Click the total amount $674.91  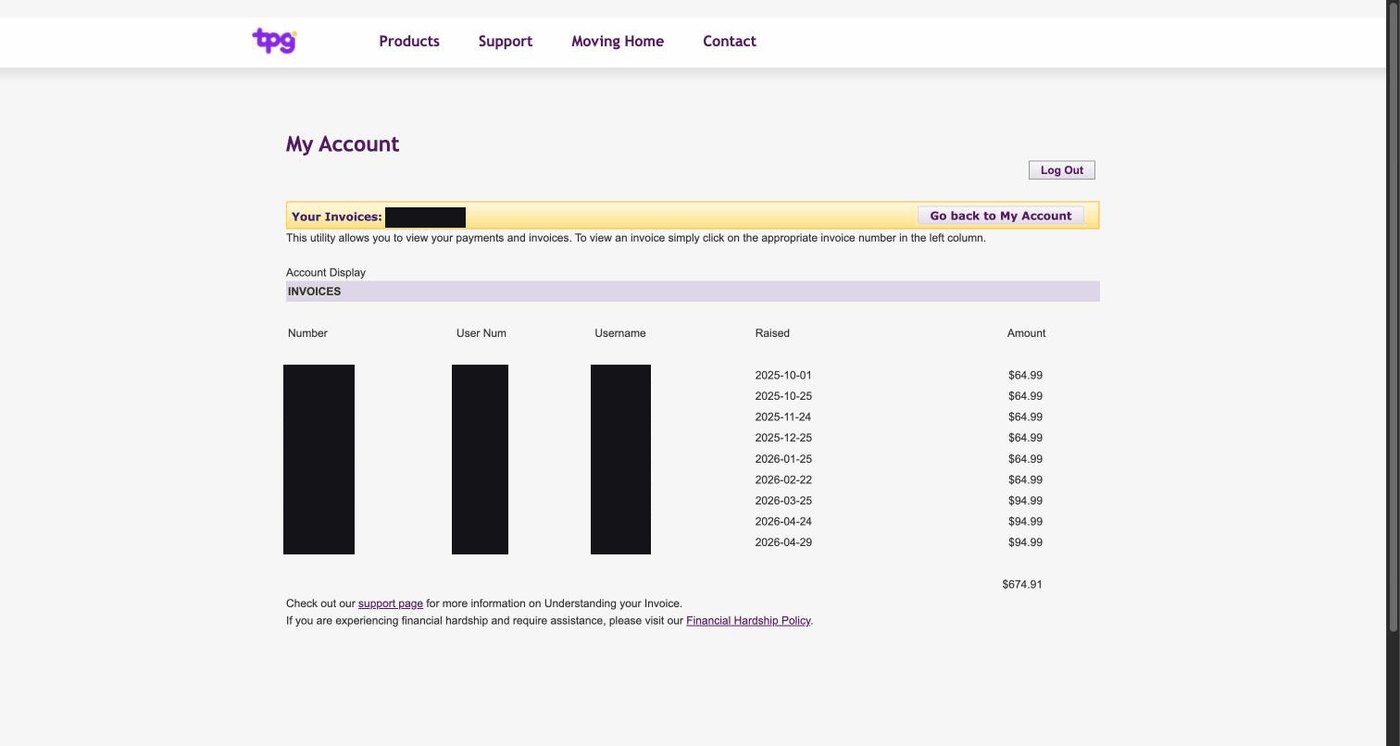coord(1022,585)
